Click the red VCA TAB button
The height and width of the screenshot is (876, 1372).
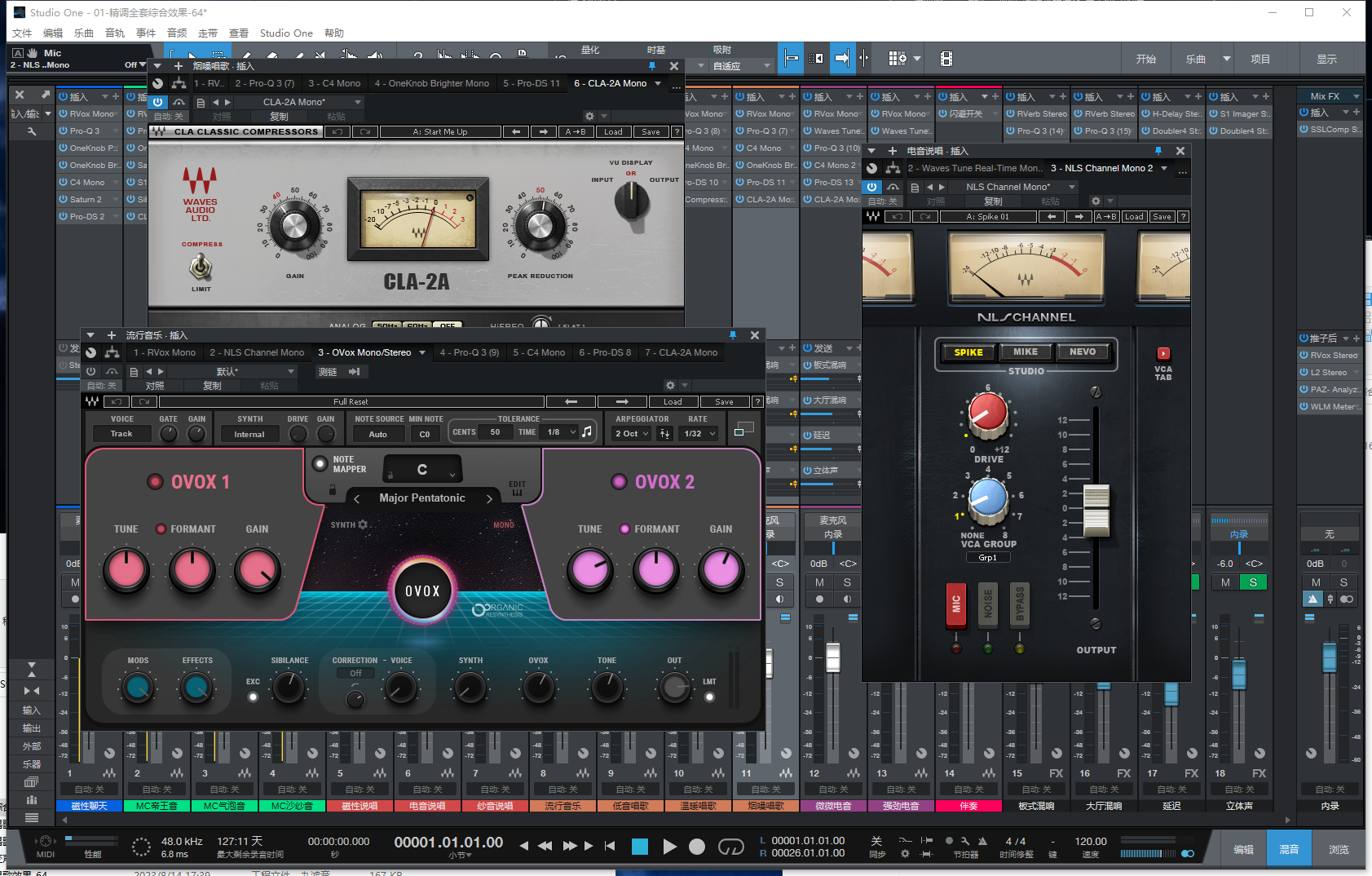(1163, 353)
